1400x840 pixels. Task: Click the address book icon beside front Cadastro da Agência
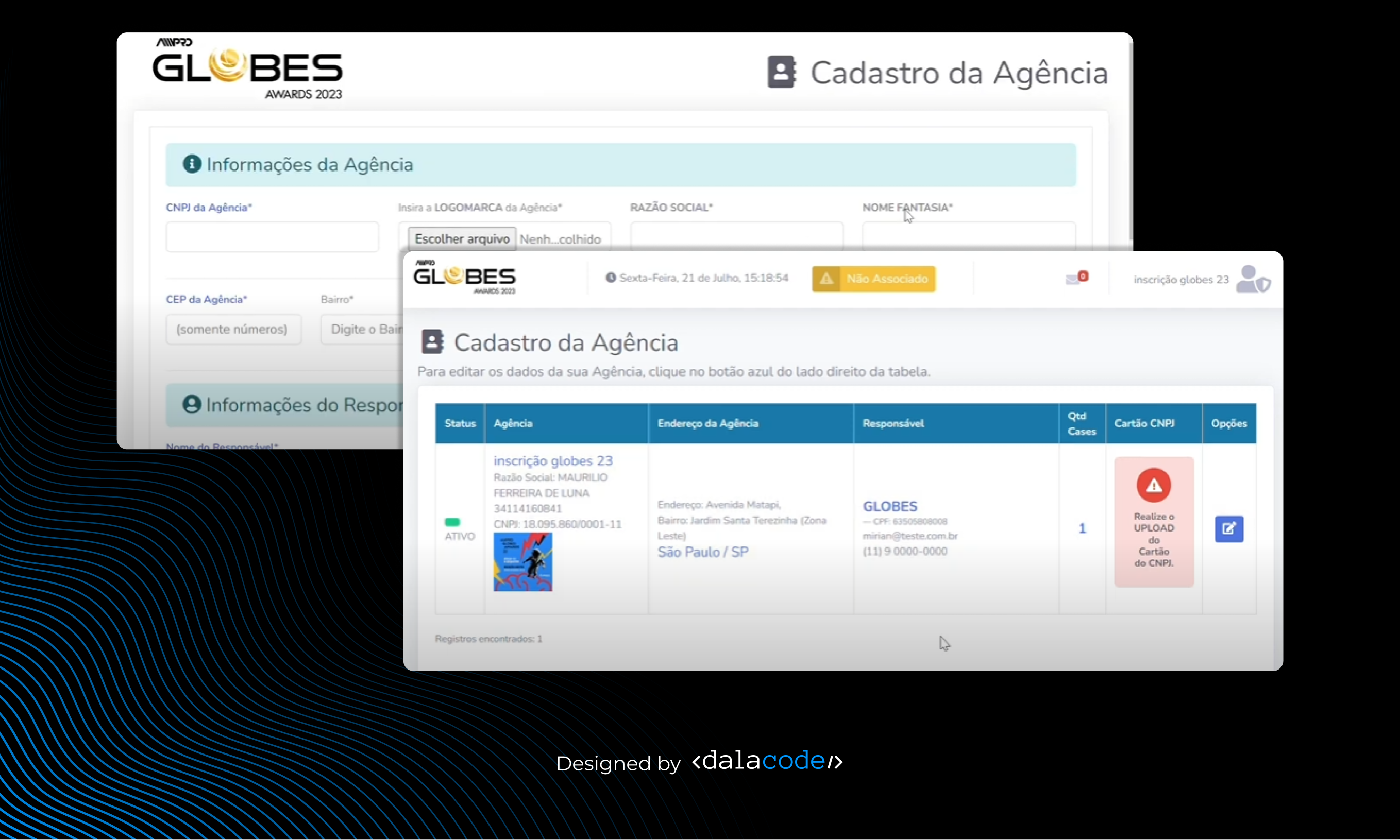coord(433,342)
